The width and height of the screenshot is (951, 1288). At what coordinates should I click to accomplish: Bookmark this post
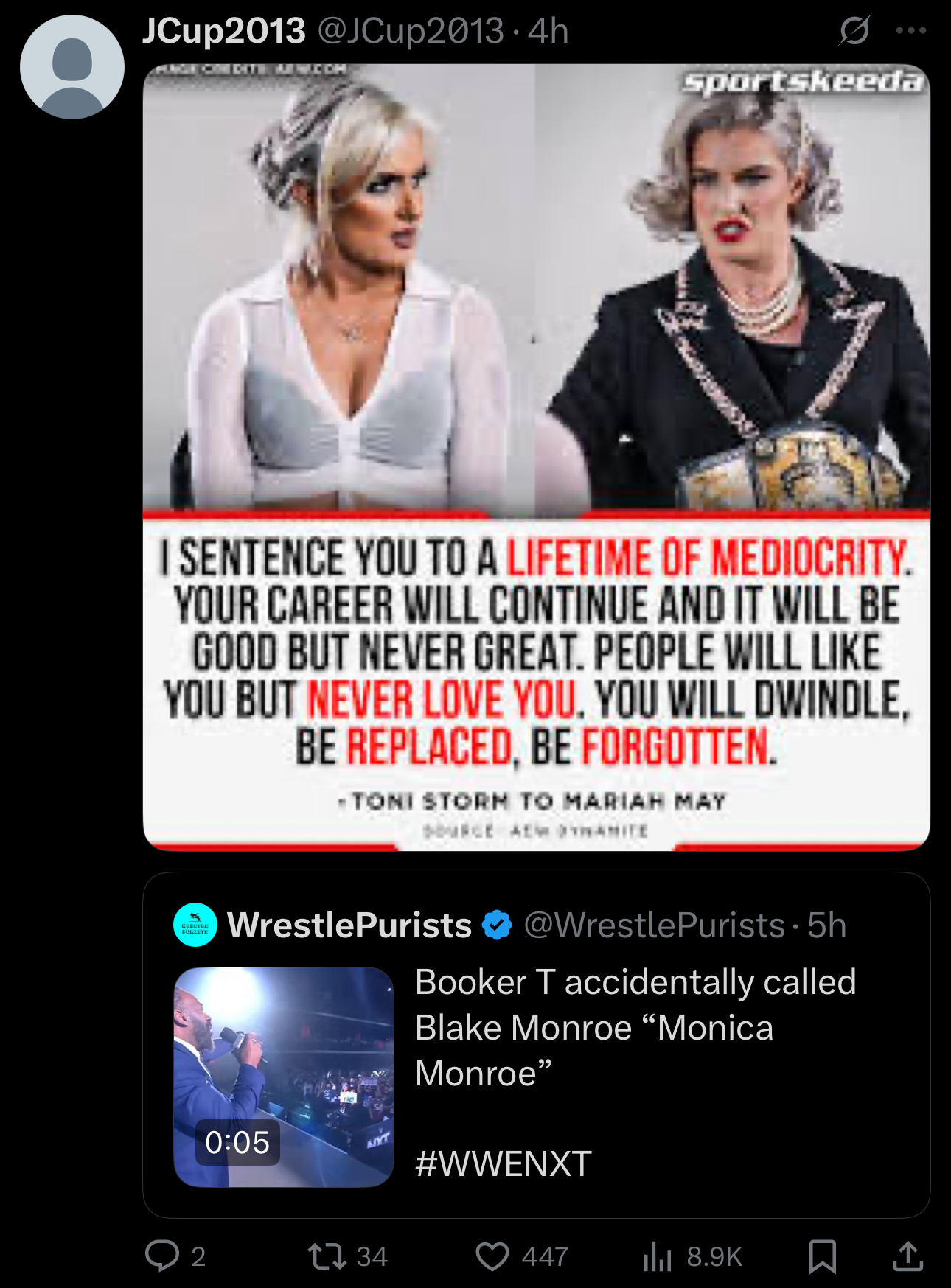pos(823,1256)
